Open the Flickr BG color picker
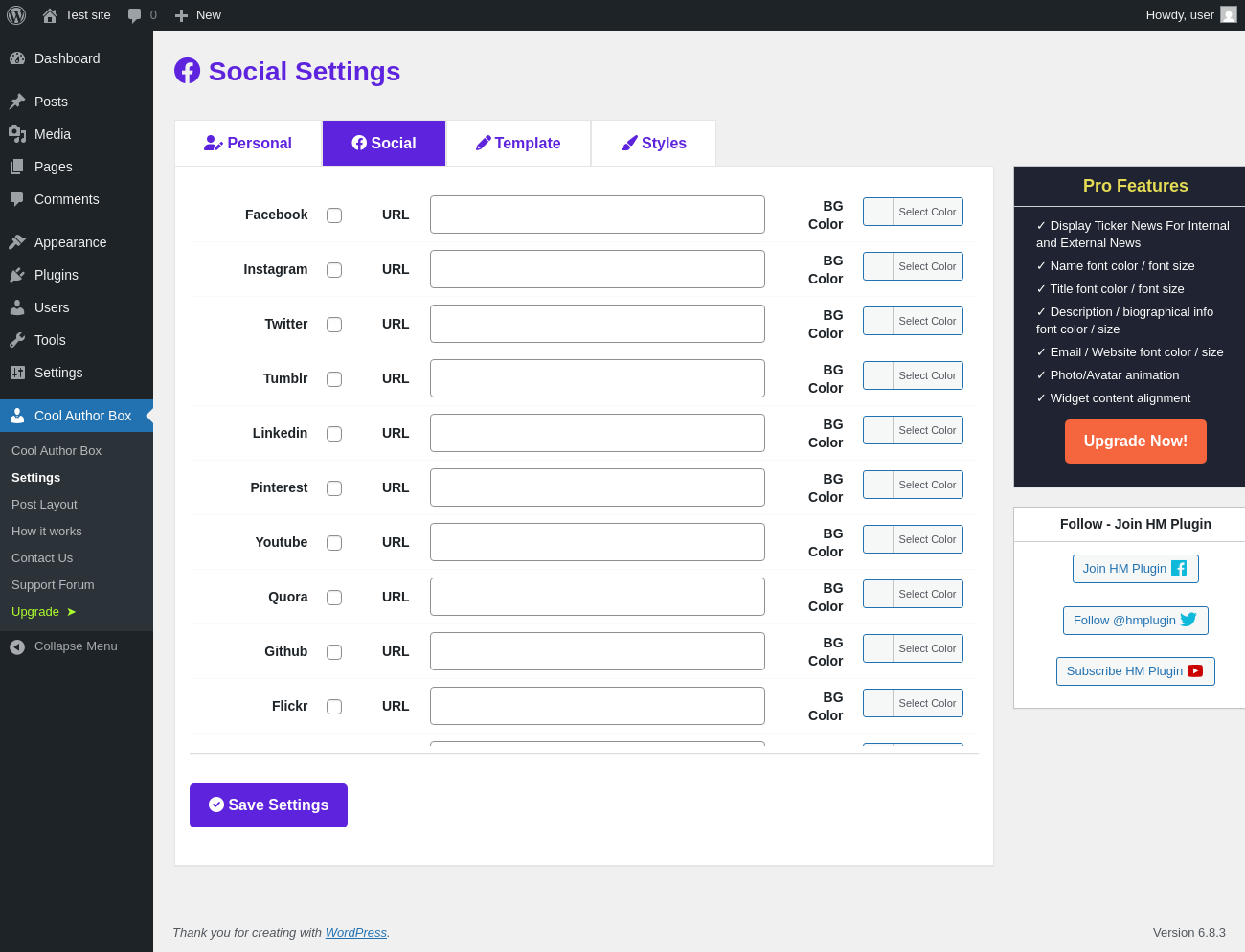Image resolution: width=1245 pixels, height=952 pixels. (x=913, y=703)
